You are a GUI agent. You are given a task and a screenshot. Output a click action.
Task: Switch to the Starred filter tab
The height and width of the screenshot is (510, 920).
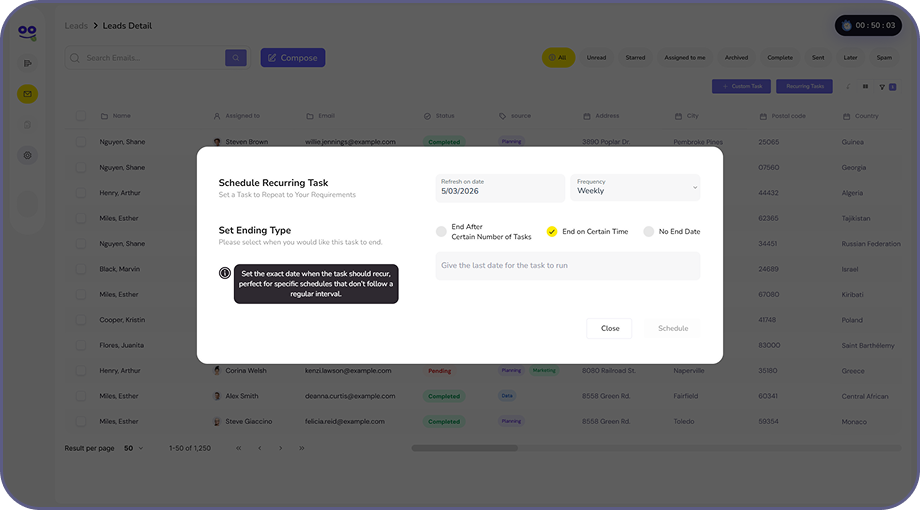[x=635, y=58]
